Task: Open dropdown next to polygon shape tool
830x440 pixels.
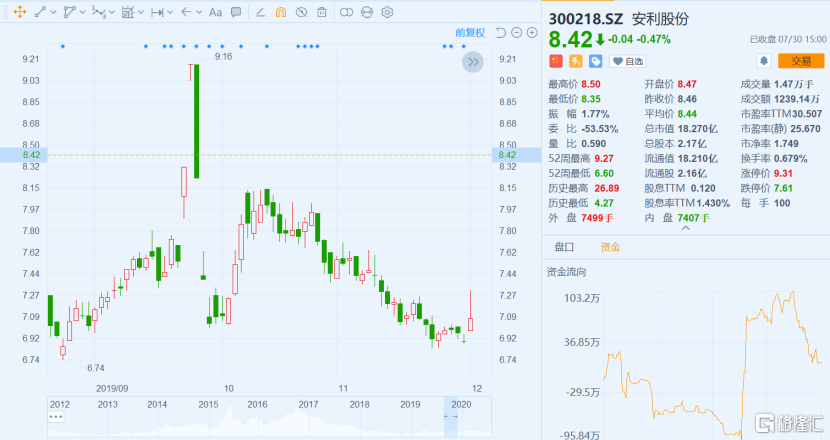Action: (x=82, y=12)
